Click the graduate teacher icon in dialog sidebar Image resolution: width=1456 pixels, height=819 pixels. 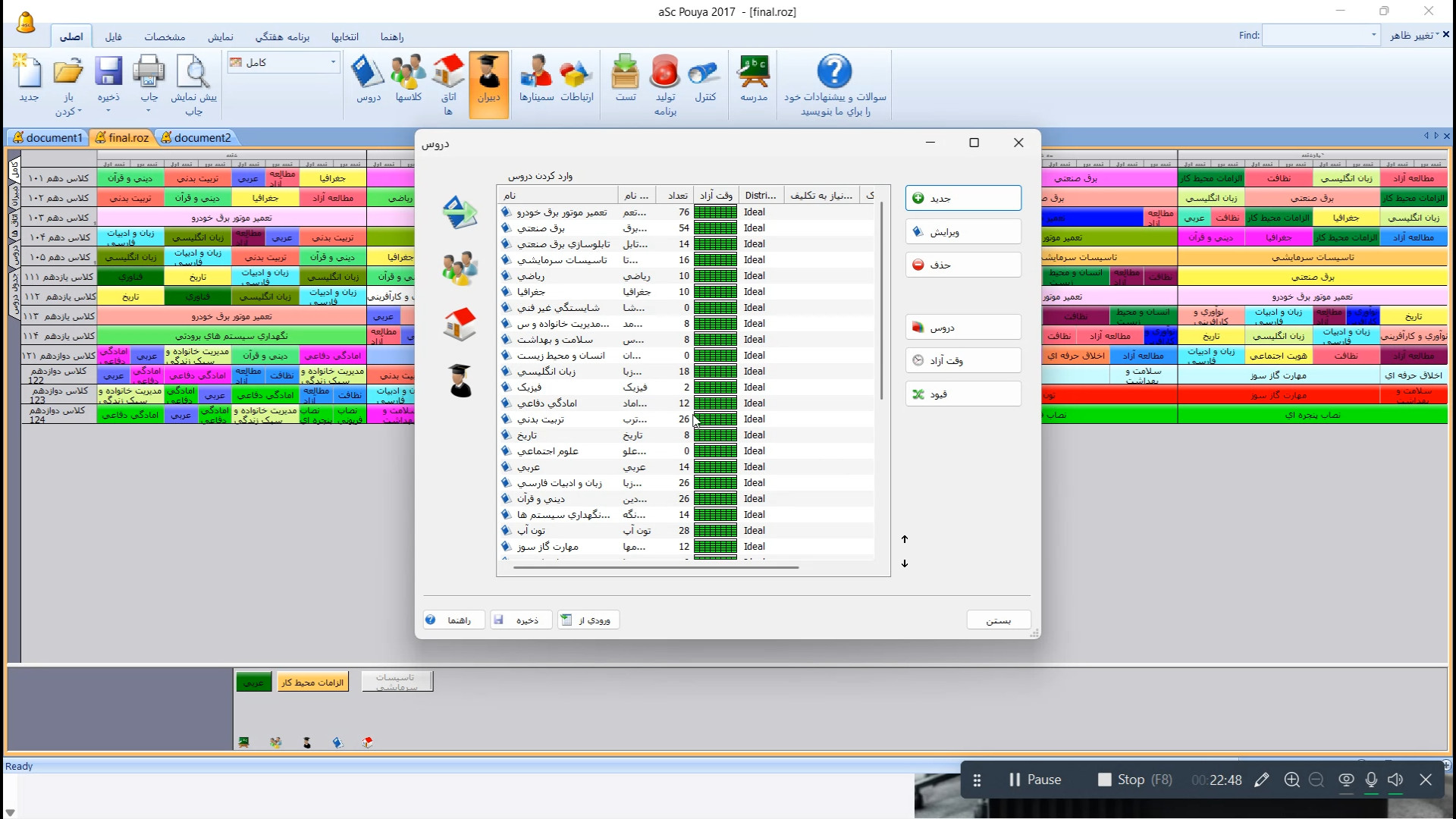(460, 380)
